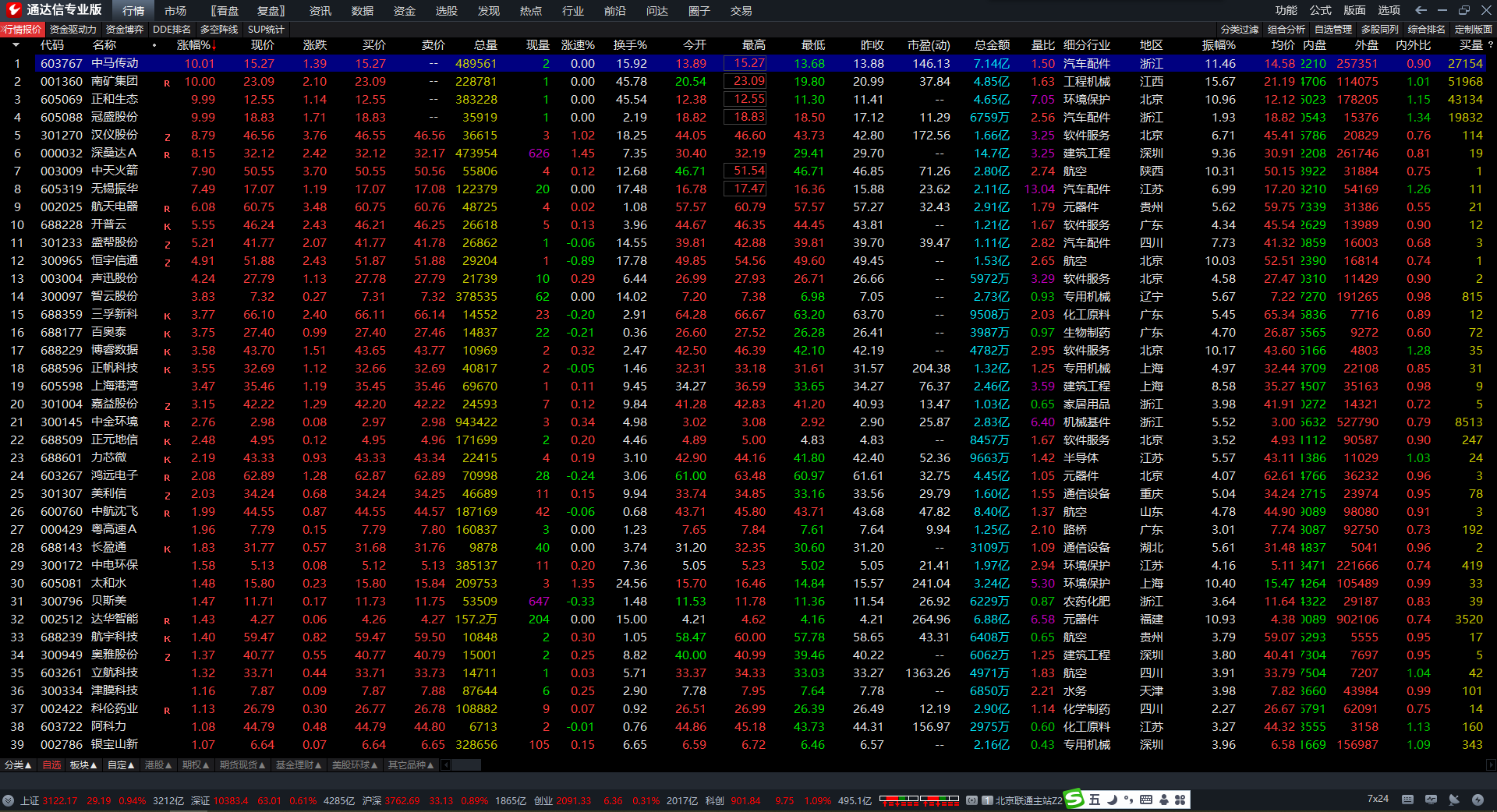Expand the 期权 options menu
Screen dimensions: 1497x812
pyautogui.click(x=196, y=765)
